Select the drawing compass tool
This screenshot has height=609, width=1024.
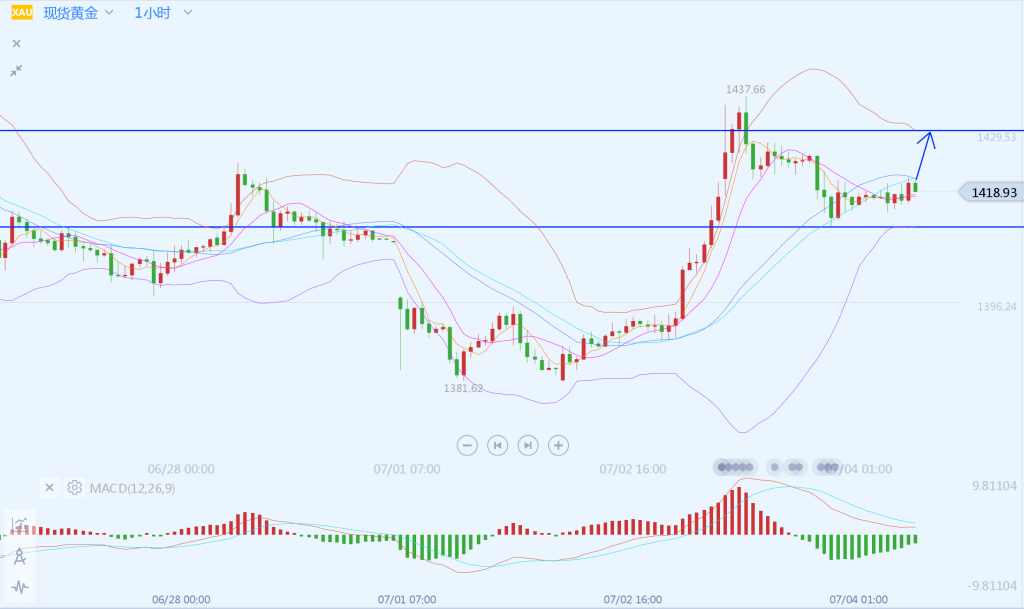[x=19, y=556]
